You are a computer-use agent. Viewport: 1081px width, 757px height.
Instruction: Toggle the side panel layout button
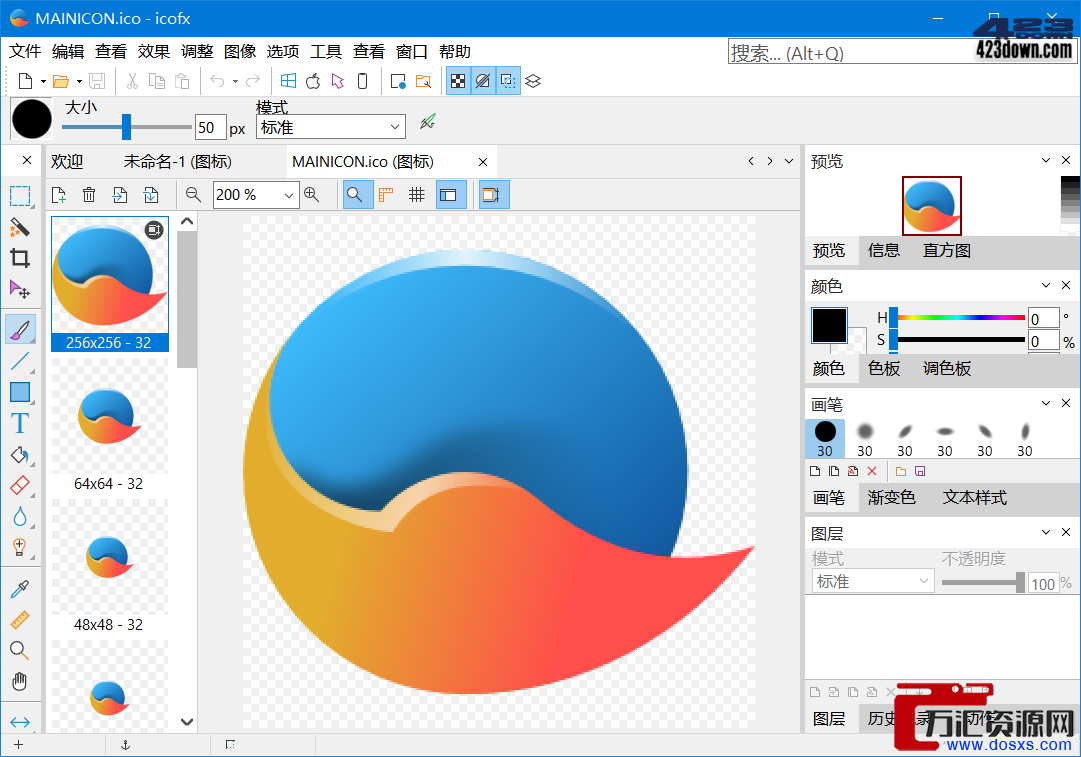[449, 195]
